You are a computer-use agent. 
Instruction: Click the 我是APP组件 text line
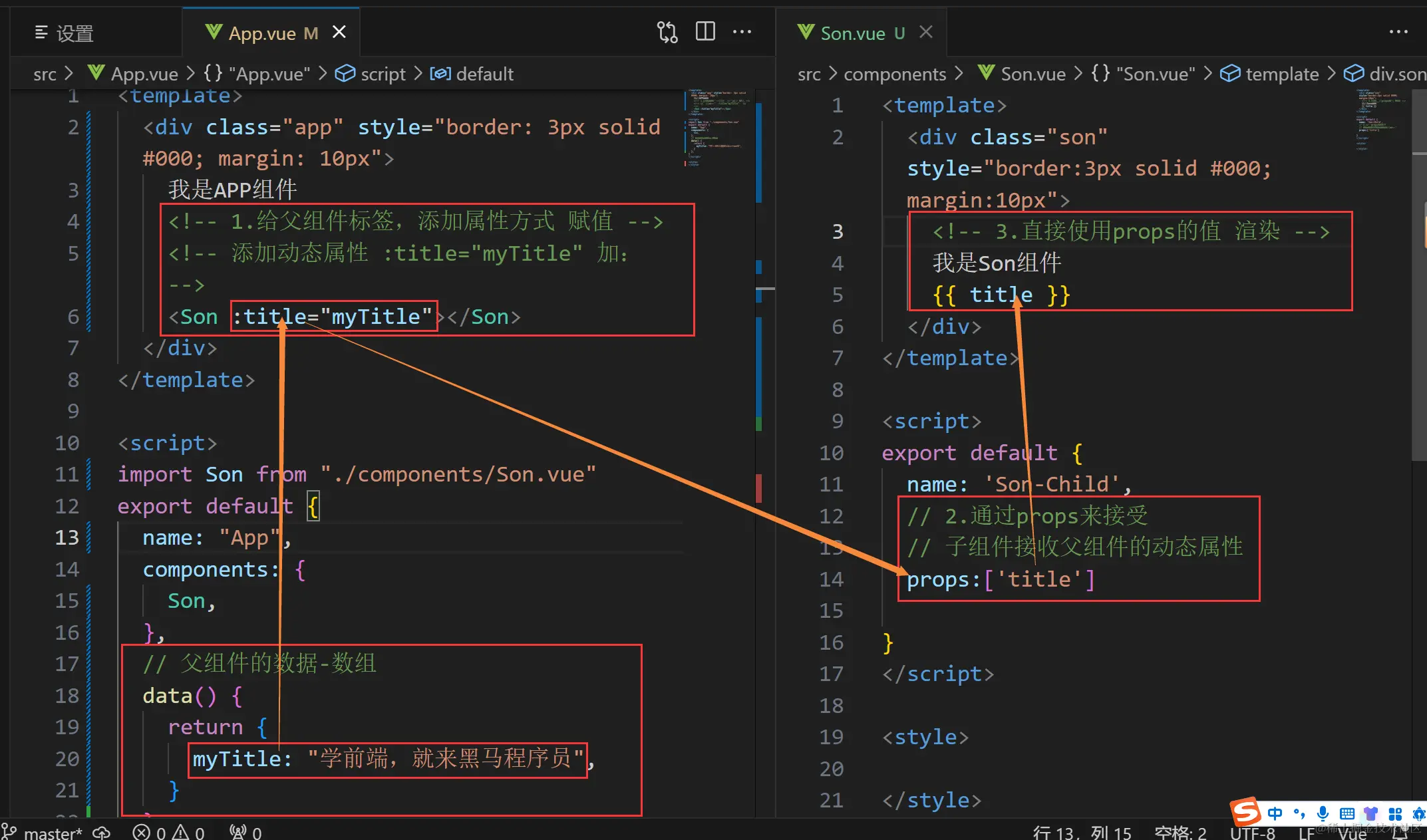coord(232,190)
